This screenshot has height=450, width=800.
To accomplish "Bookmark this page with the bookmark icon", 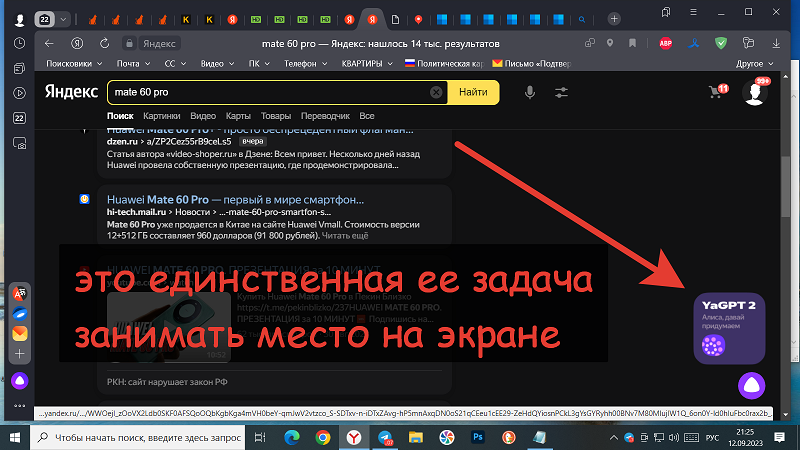I will 633,43.
